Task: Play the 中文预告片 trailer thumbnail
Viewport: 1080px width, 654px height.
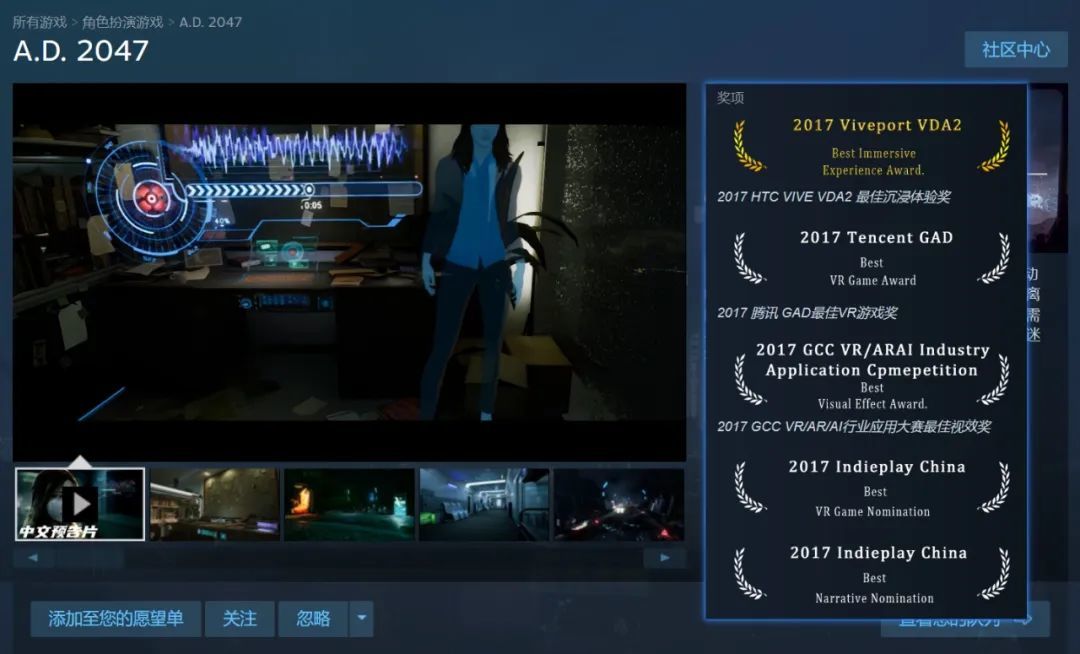Action: click(x=80, y=505)
